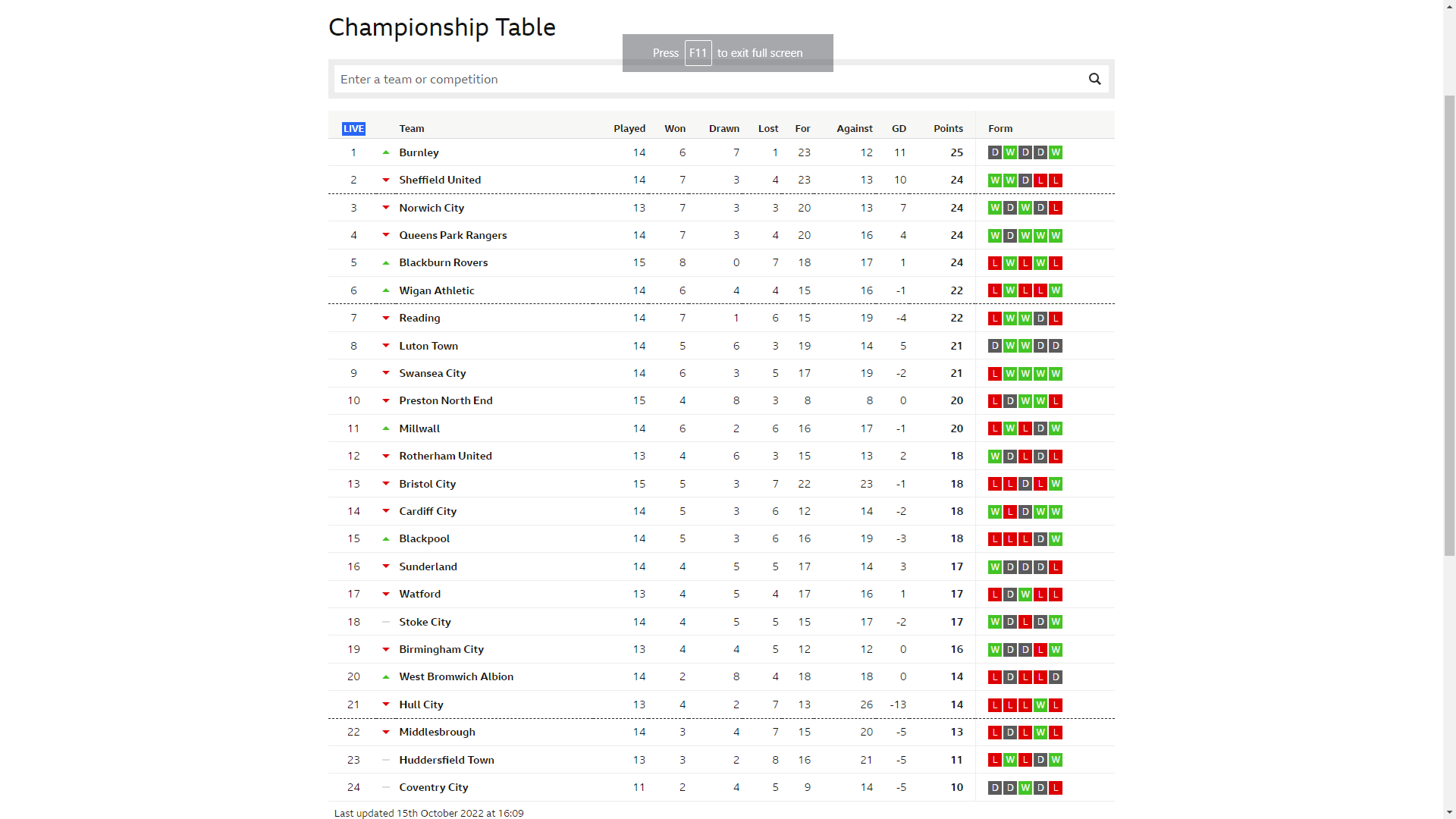Screen dimensions: 1456x819
Task: Click the scrollbar down arrow
Action: click(1449, 812)
